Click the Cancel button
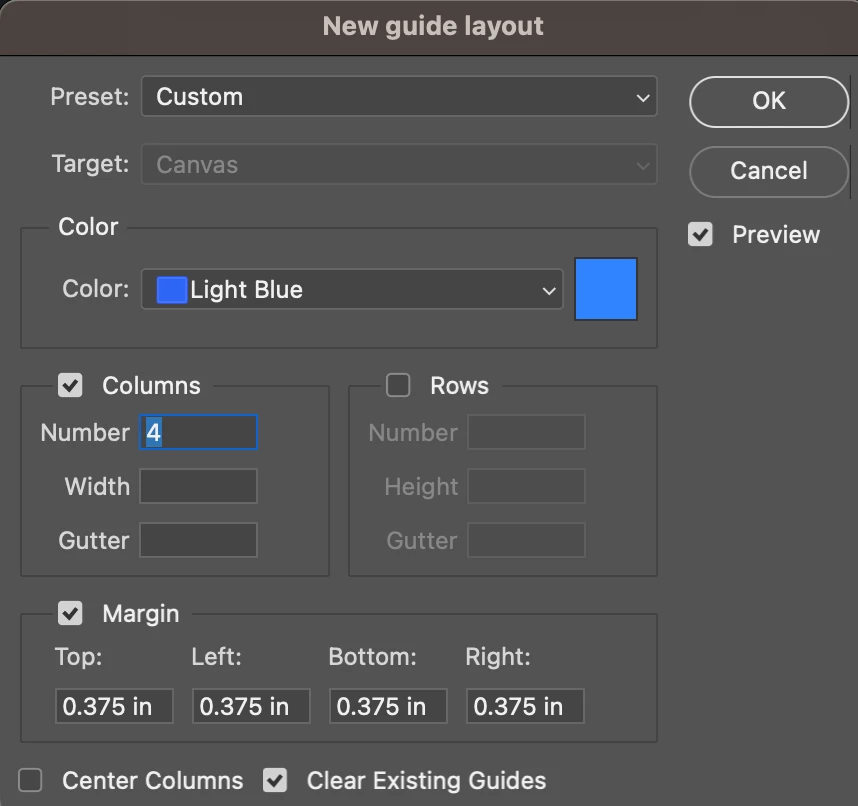The image size is (858, 806). [768, 171]
